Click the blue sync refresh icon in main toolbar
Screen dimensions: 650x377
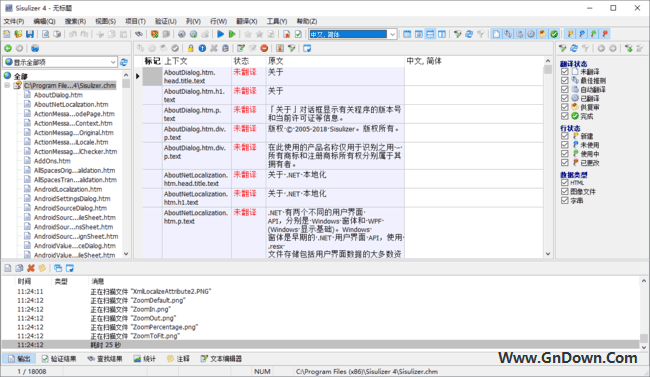point(469,34)
